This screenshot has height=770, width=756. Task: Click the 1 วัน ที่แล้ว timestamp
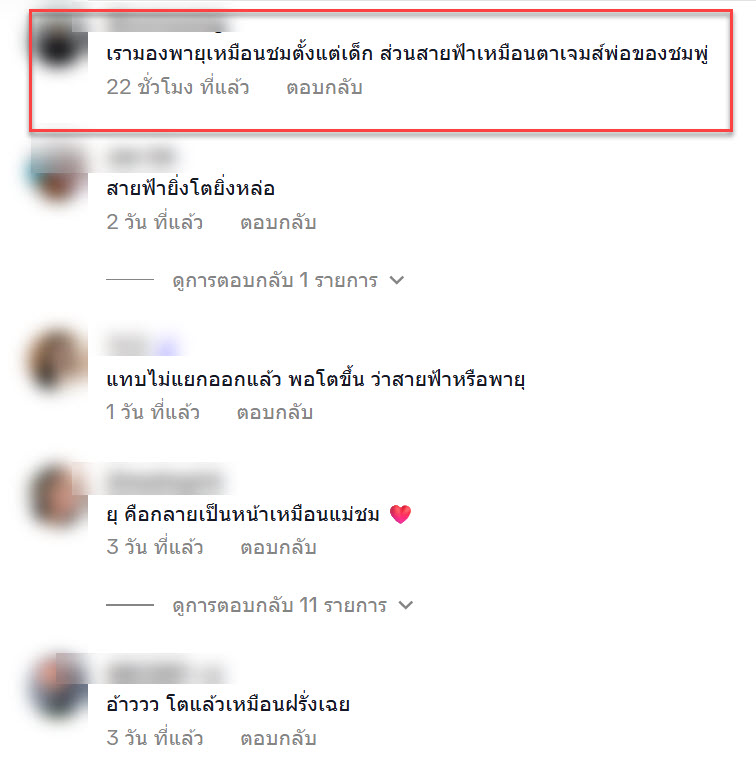pyautogui.click(x=153, y=412)
